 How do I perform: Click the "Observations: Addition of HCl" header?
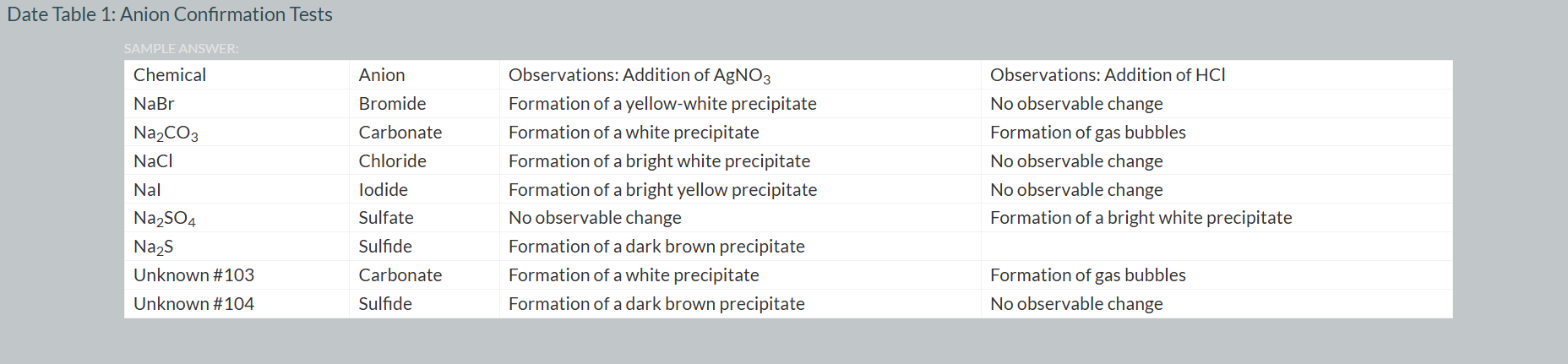[x=1107, y=75]
